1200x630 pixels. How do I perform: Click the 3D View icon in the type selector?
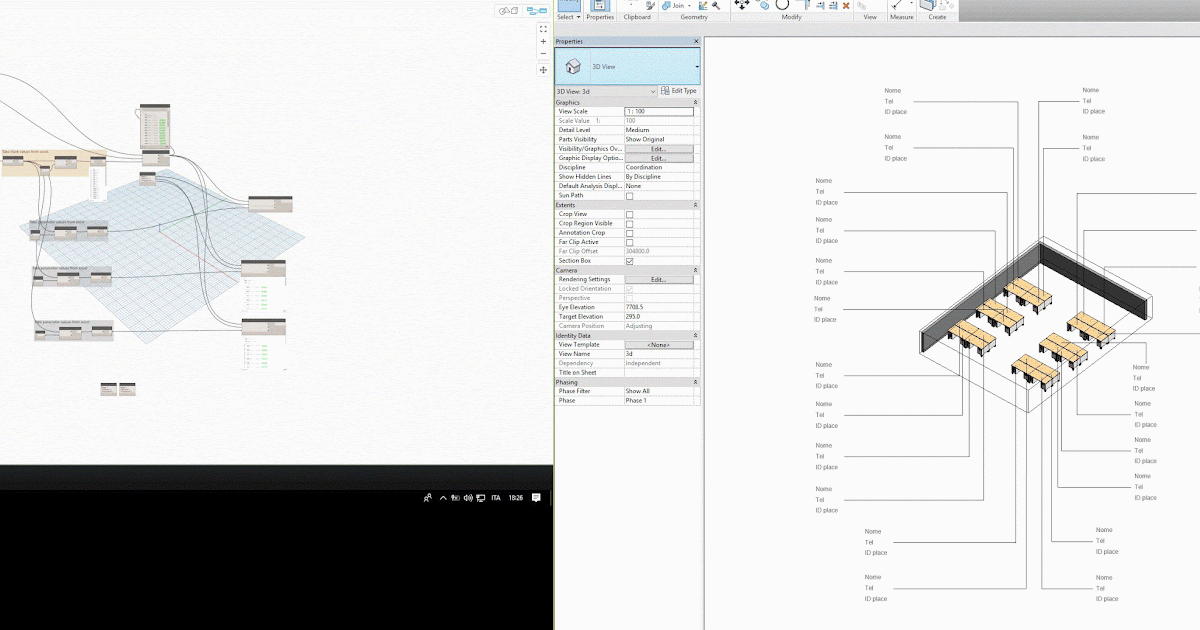[x=572, y=66]
